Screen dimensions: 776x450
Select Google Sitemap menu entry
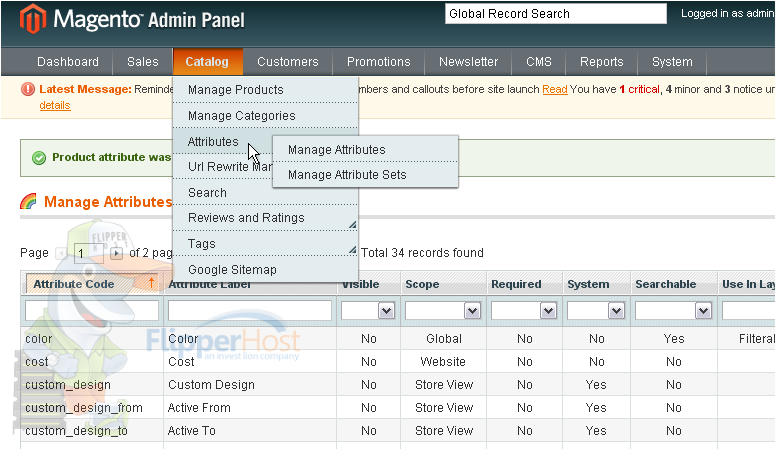(x=265, y=270)
